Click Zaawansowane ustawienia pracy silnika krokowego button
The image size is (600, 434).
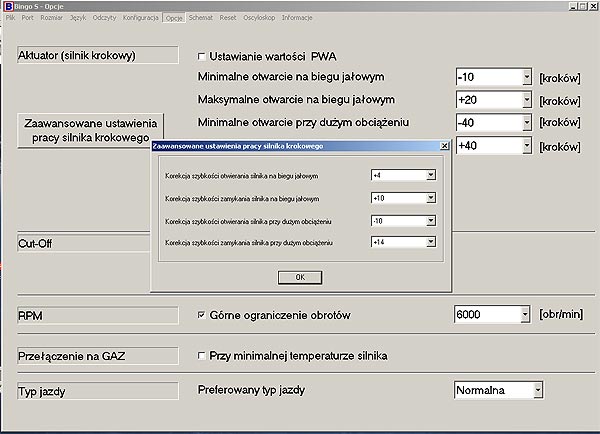pyautogui.click(x=90, y=131)
